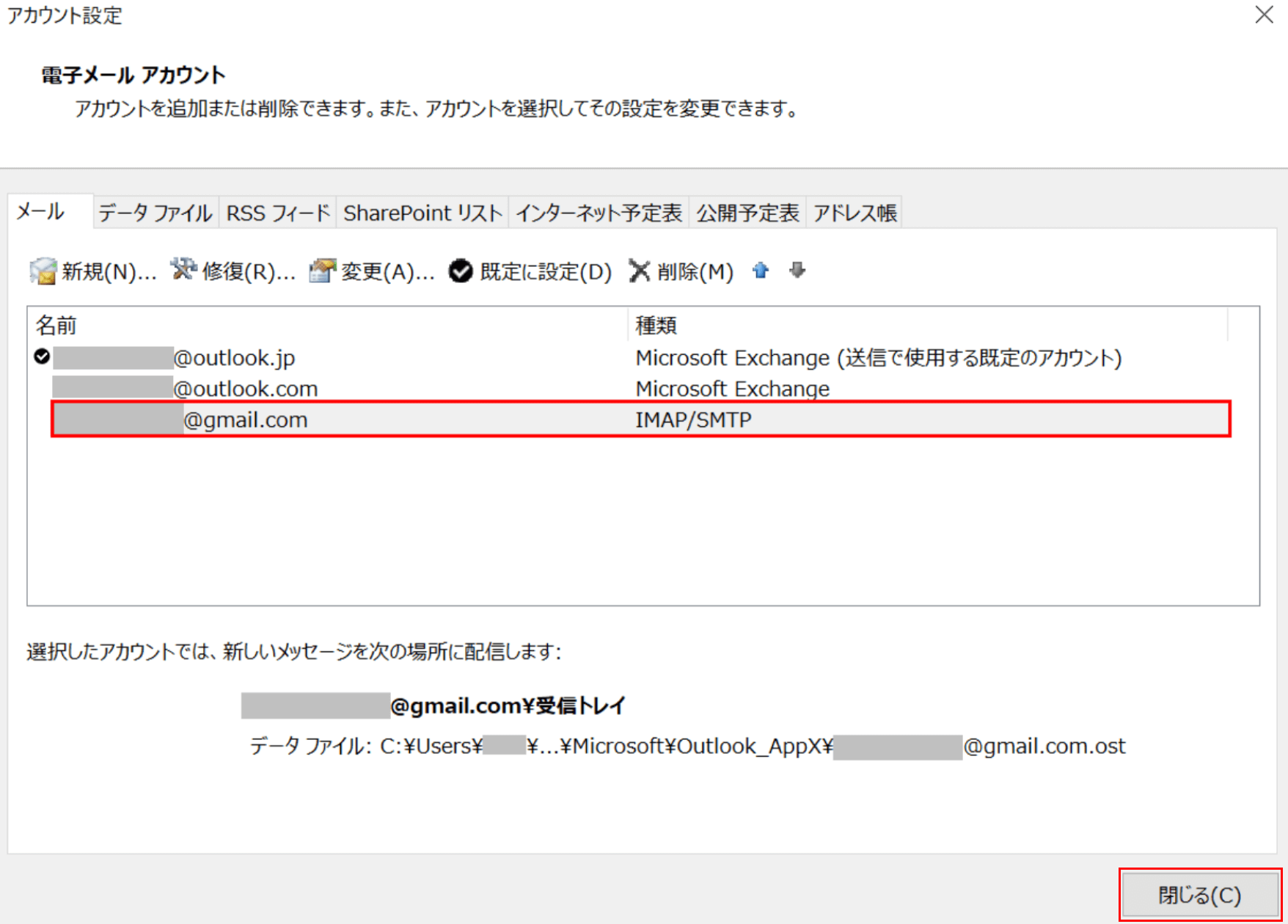
Task: Select the SharePoint リスト tab
Action: (x=422, y=213)
